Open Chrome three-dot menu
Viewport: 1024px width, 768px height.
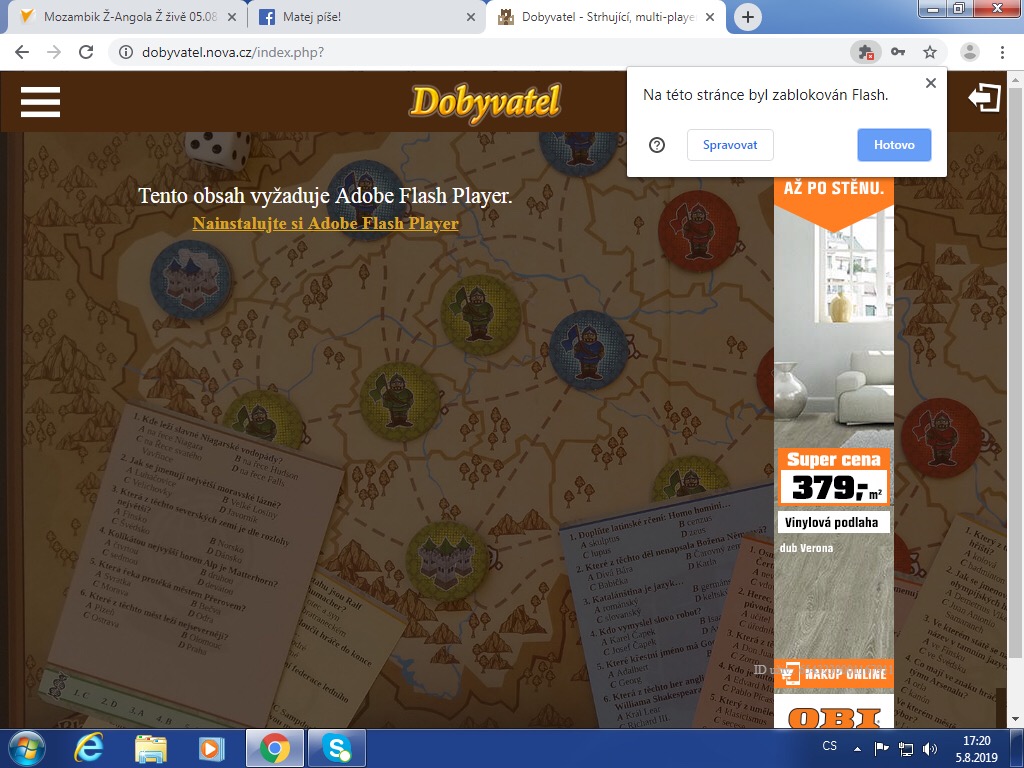tap(1002, 52)
